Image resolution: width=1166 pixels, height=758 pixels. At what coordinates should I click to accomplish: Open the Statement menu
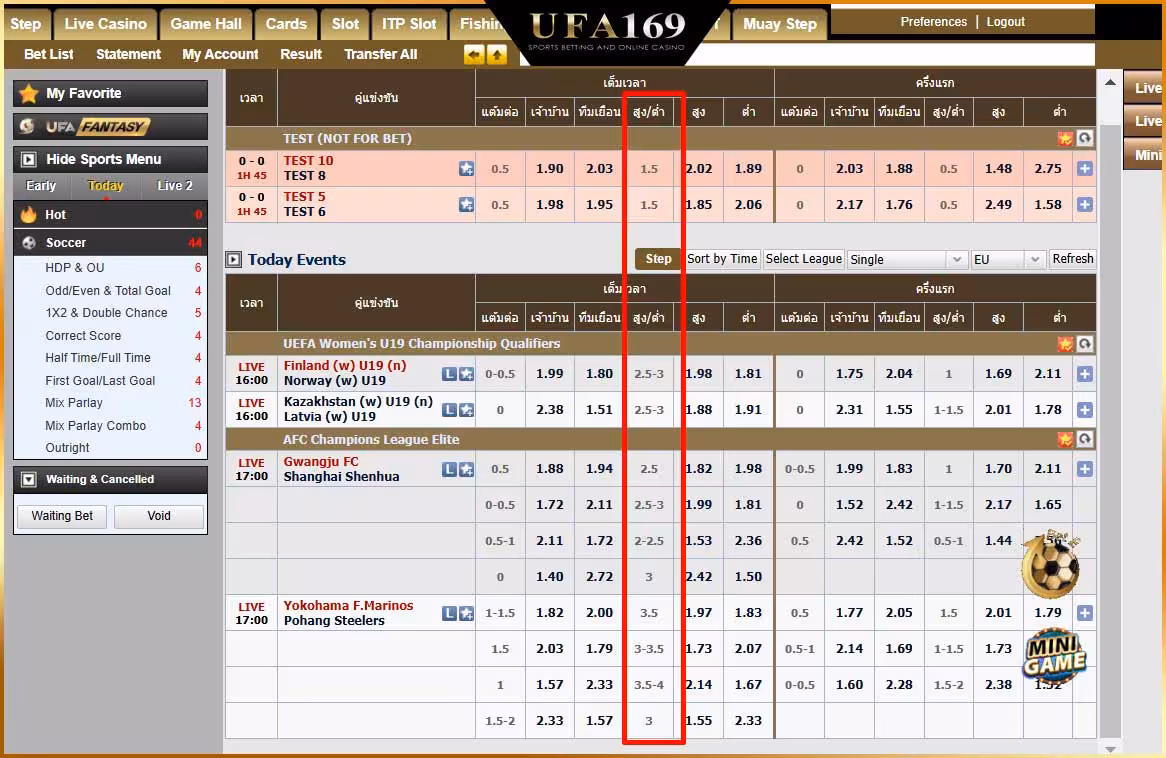128,55
